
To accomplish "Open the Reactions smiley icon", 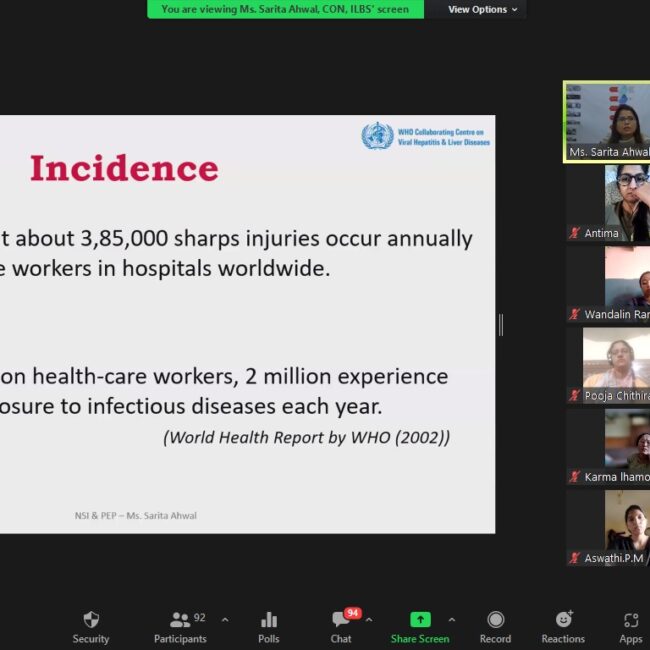I will point(563,620).
